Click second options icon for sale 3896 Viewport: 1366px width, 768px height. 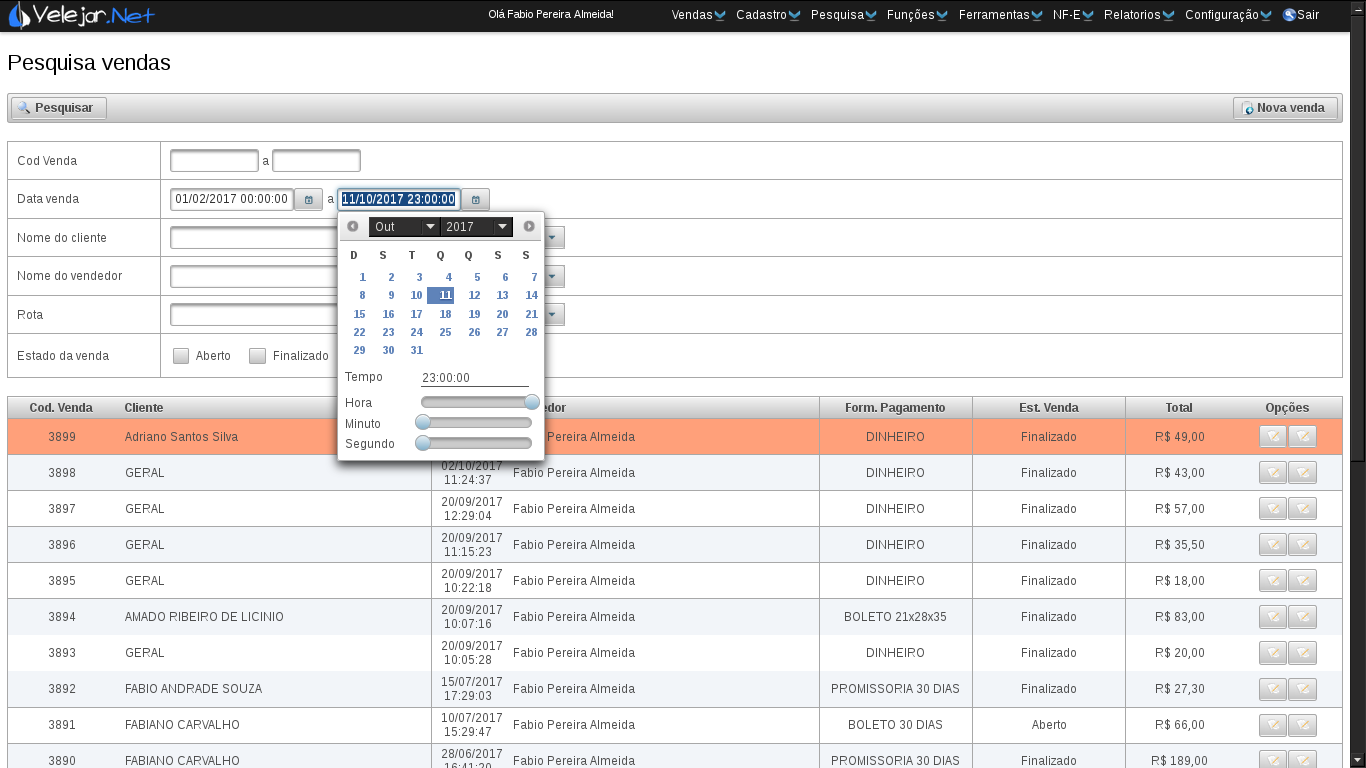(1302, 545)
